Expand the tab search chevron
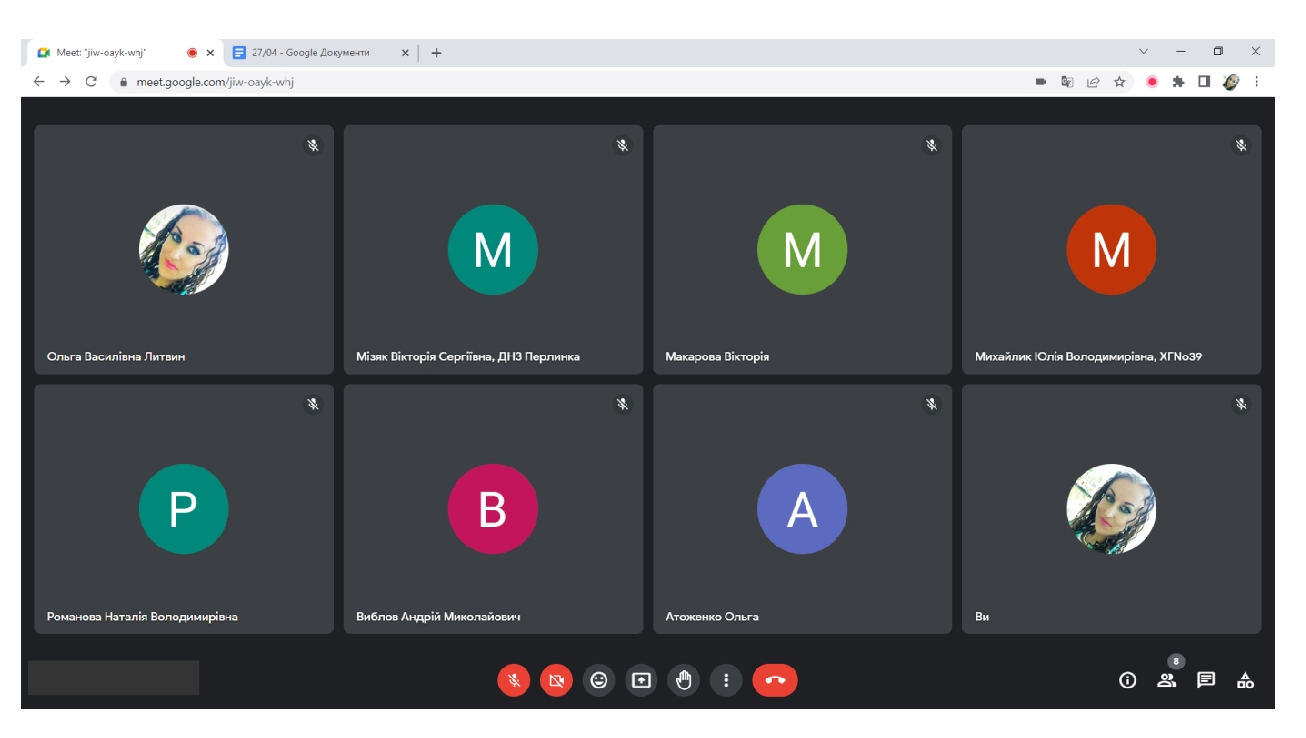Screen dimensions: 1306x738 pos(1144,52)
